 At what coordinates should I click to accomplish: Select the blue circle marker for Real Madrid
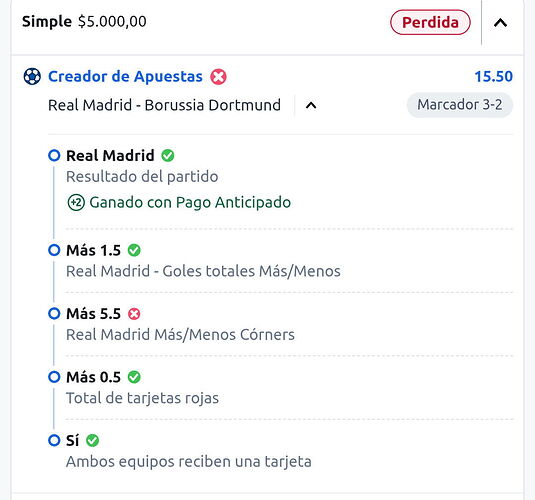pyautogui.click(x=54, y=155)
